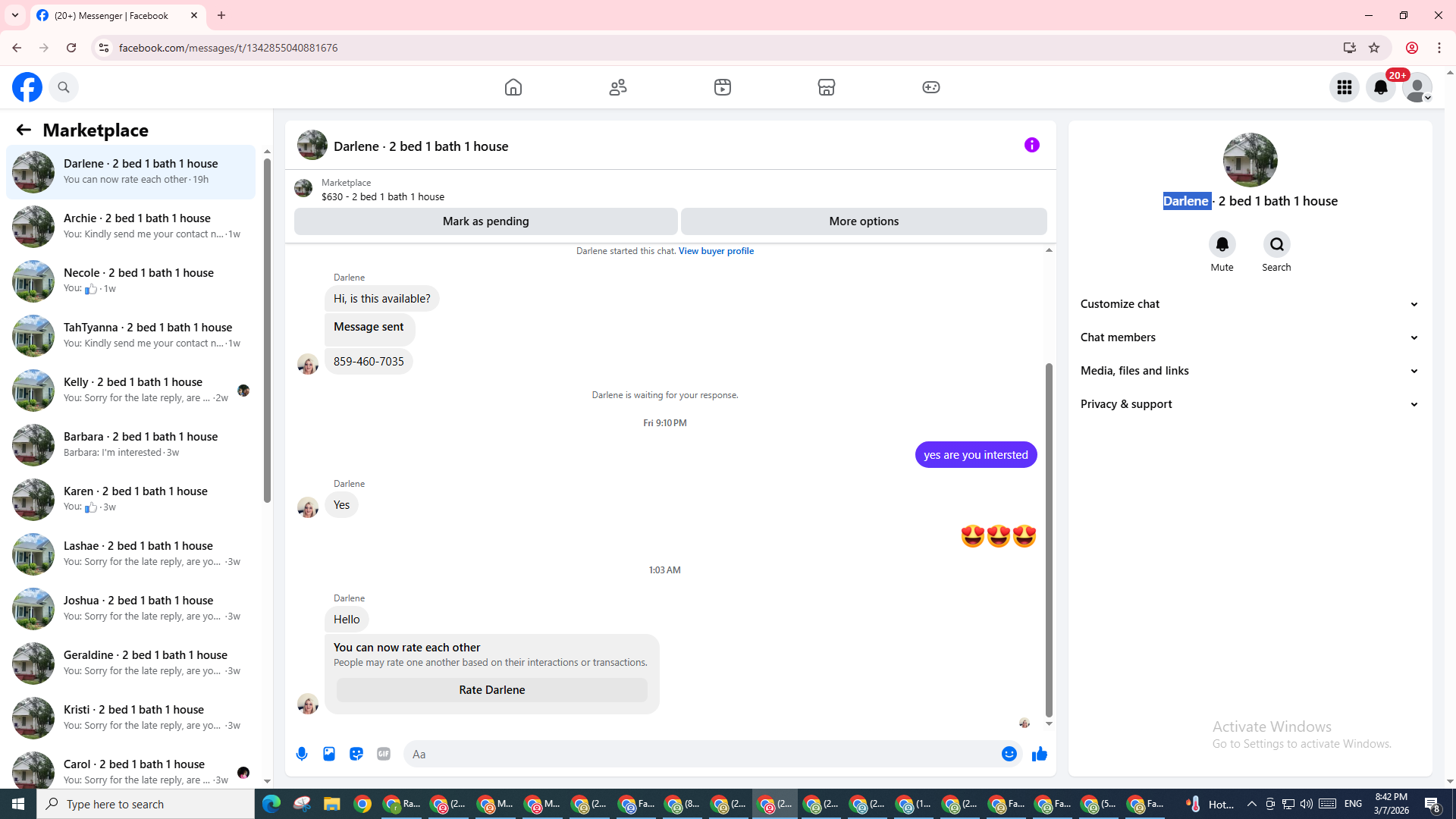Open the View buyer profile link
1456x819 pixels.
point(716,251)
